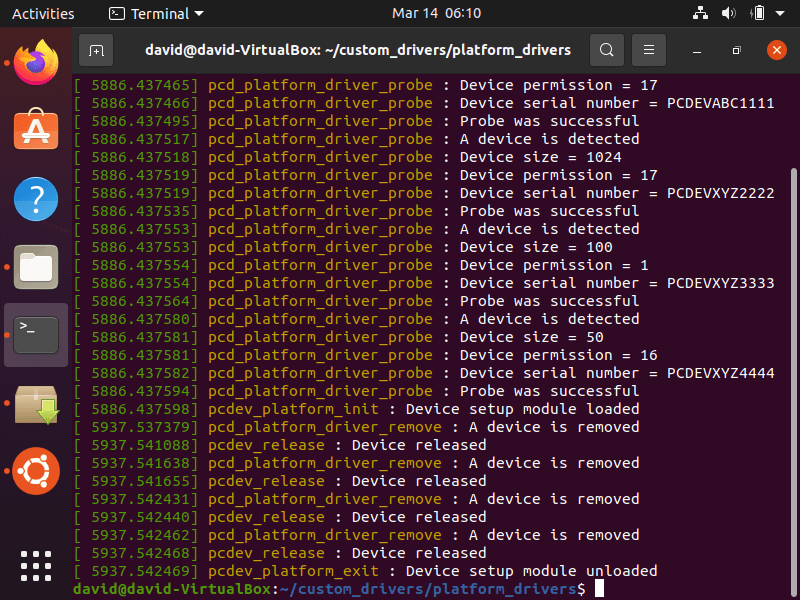Open the Help application in the dock
Viewport: 800px width, 600px height.
36,198
